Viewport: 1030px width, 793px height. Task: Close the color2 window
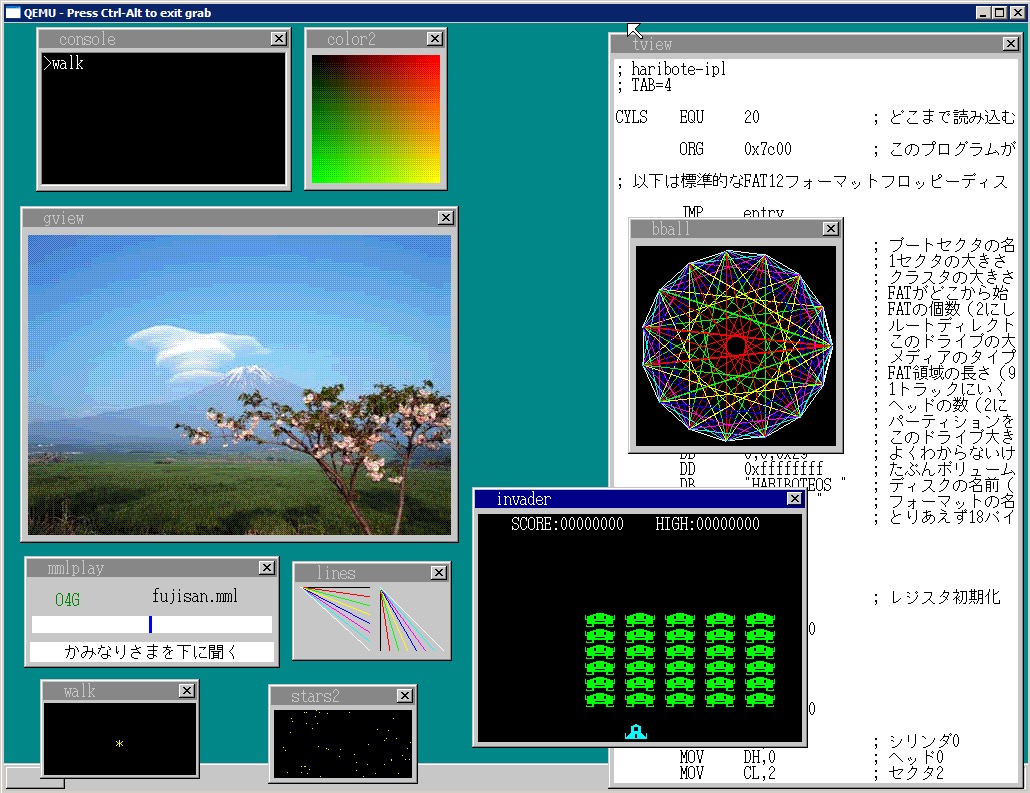(x=434, y=39)
